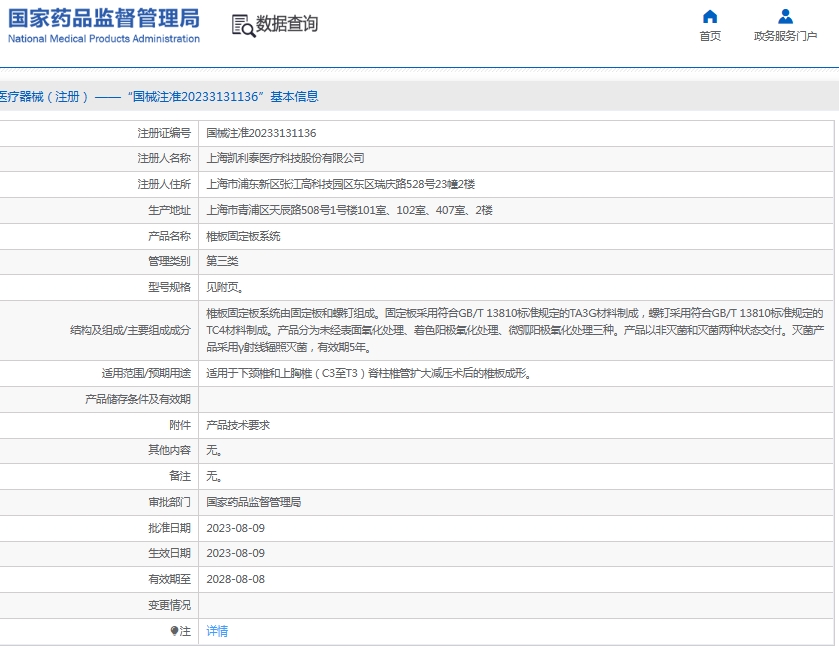Click the 生效日期 row label
Image resolution: width=839 pixels, height=652 pixels.
coord(169,554)
